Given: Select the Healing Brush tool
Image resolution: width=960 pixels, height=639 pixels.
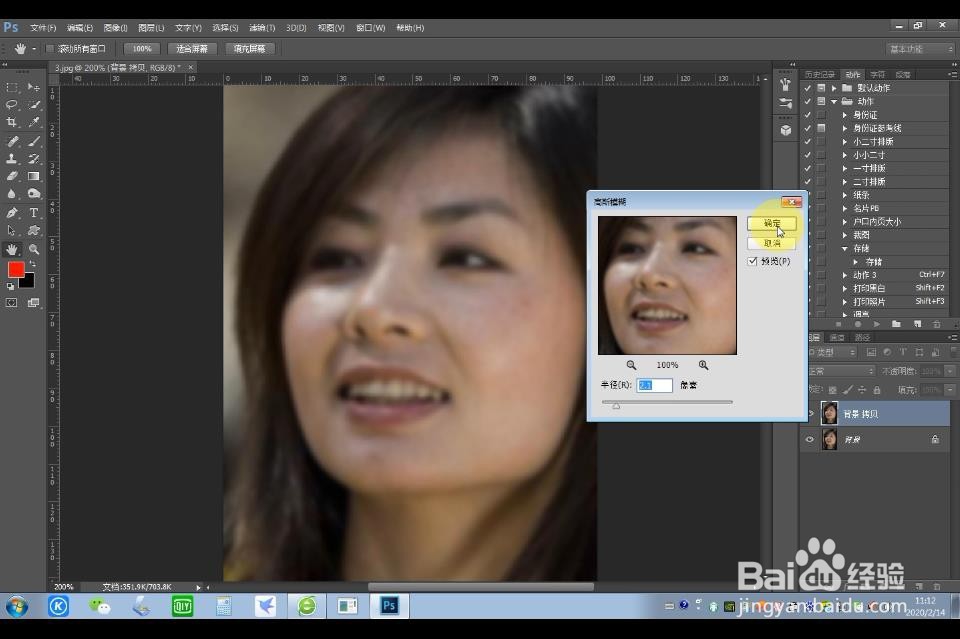Looking at the screenshot, I should click(x=12, y=141).
